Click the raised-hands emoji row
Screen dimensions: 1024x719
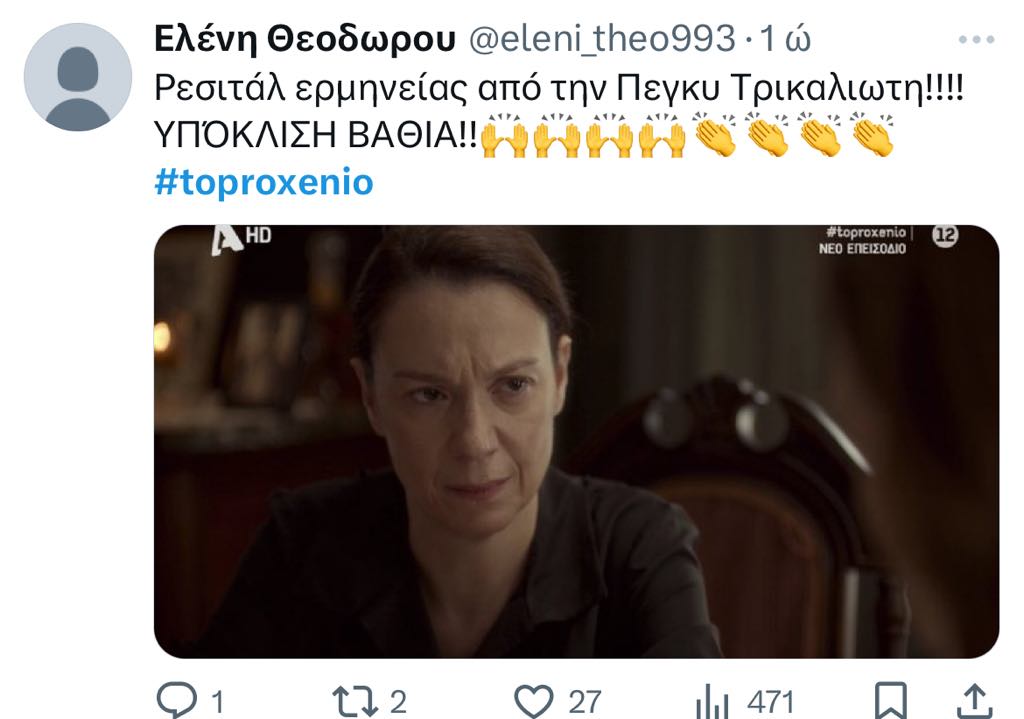coord(583,136)
